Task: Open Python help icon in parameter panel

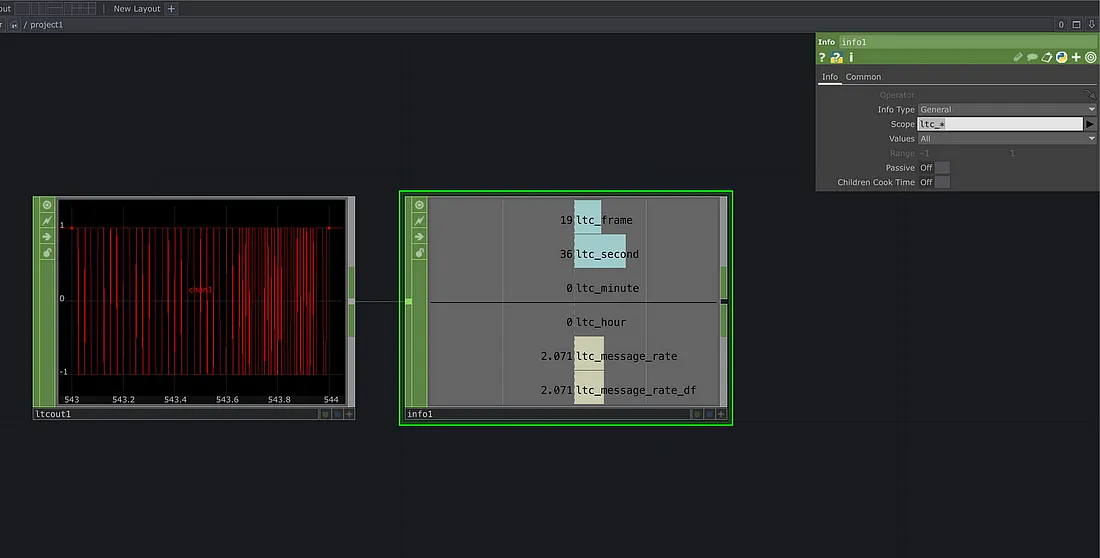Action: tap(836, 58)
